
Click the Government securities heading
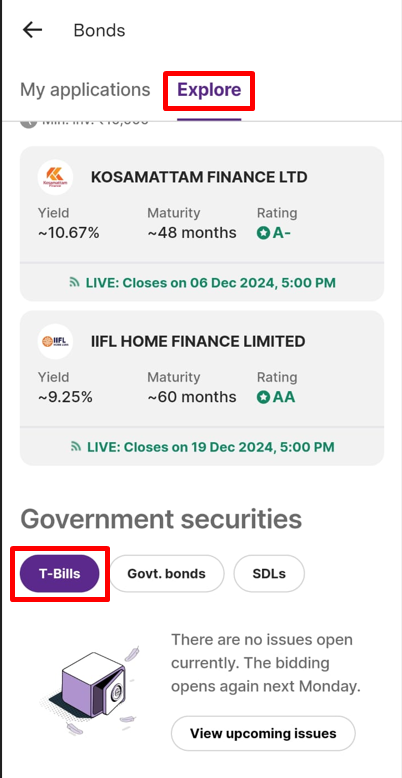[161, 519]
